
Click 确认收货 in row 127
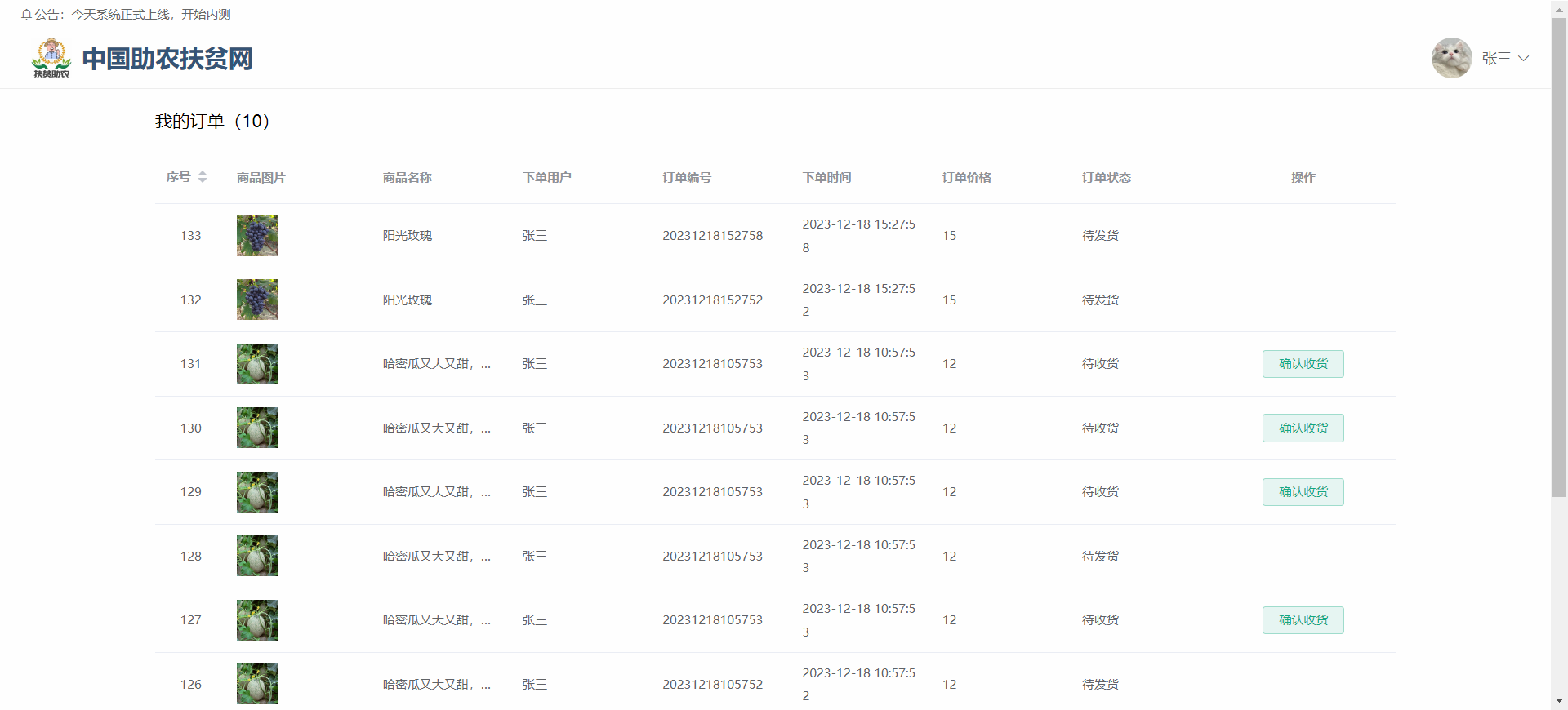click(1303, 620)
